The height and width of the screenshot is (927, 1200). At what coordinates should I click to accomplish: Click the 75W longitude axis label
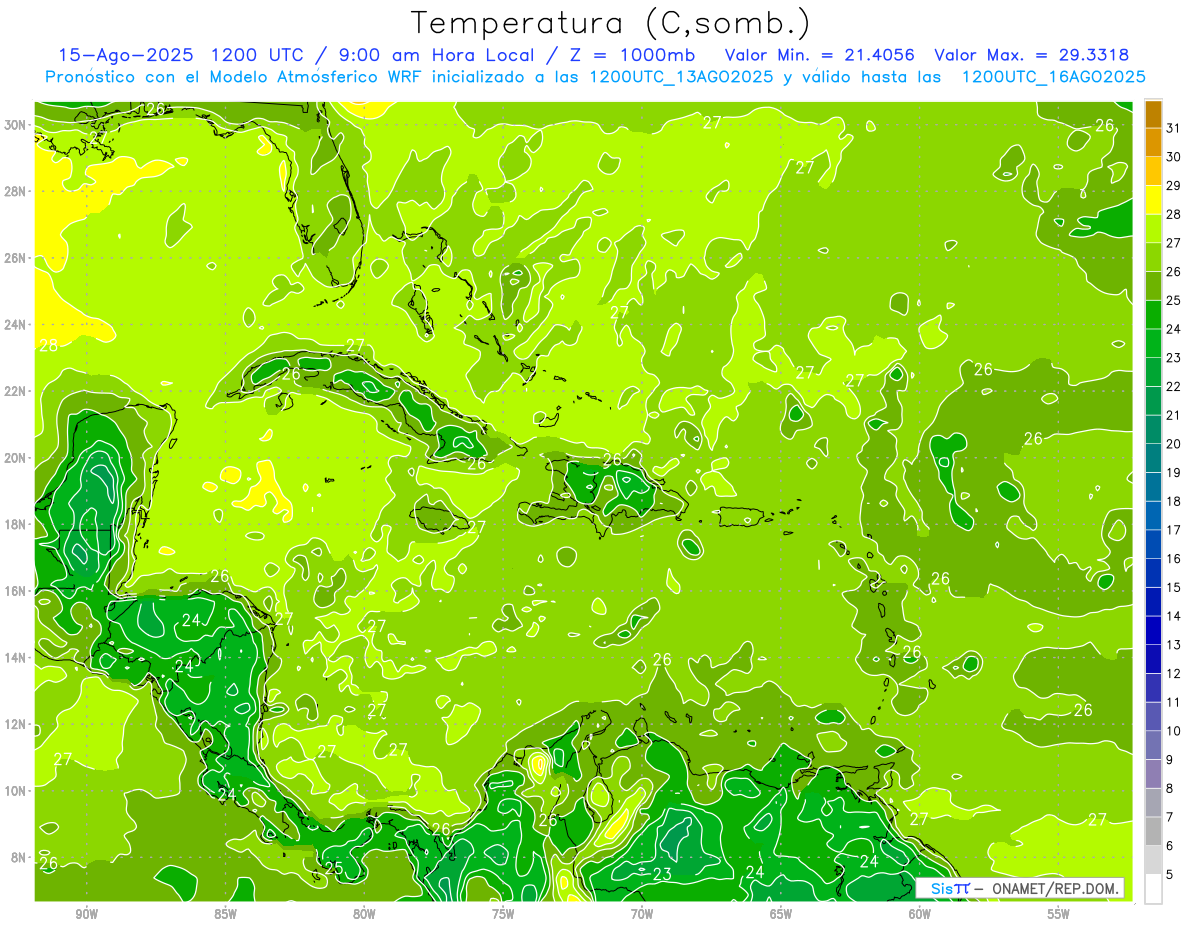click(x=503, y=914)
